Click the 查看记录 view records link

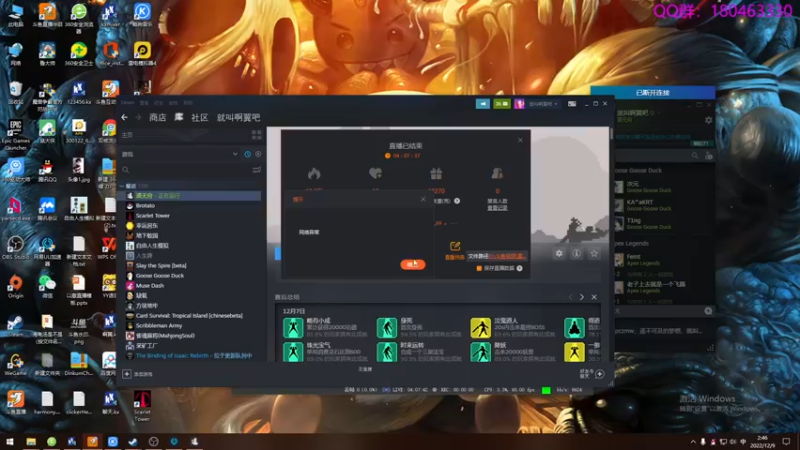pyautogui.click(x=497, y=208)
